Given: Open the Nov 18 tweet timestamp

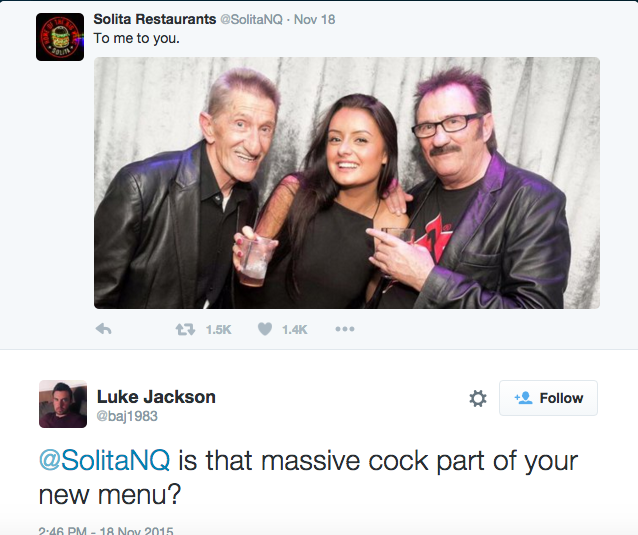Looking at the screenshot, I should click(x=315, y=20).
